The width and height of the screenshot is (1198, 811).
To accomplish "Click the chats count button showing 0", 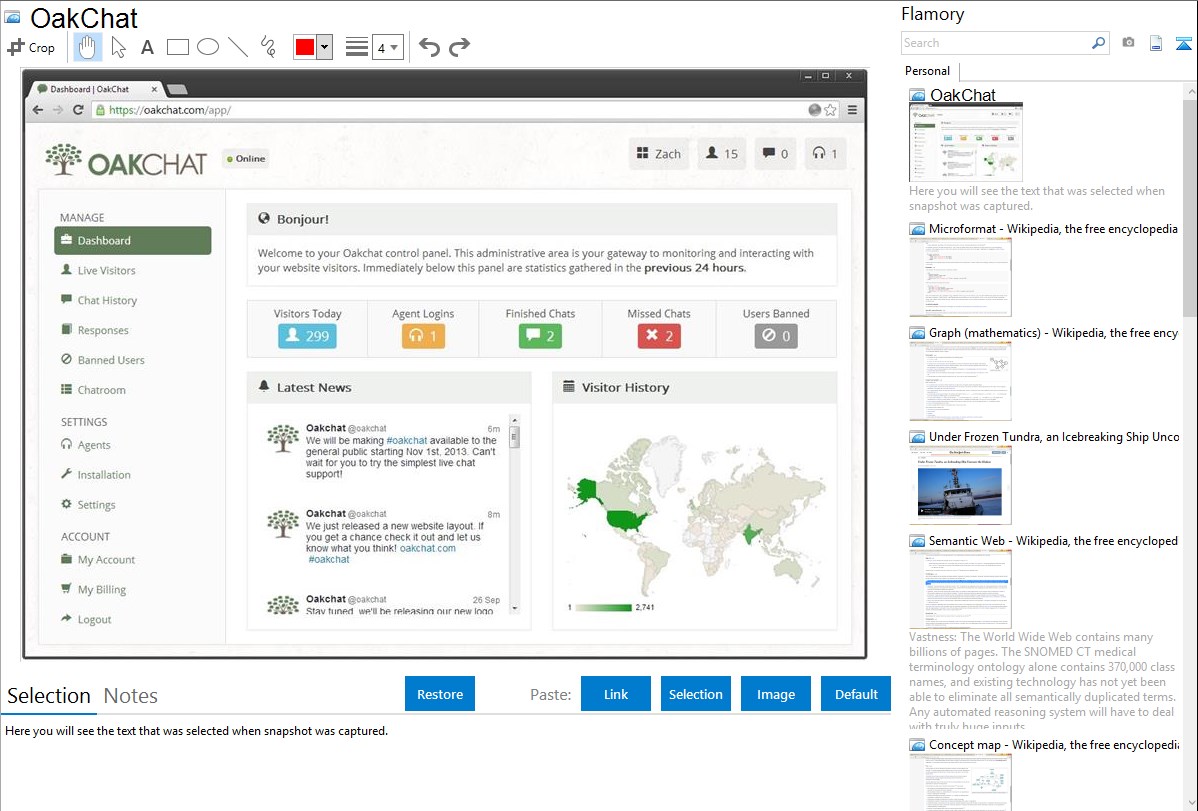I will coord(775,154).
